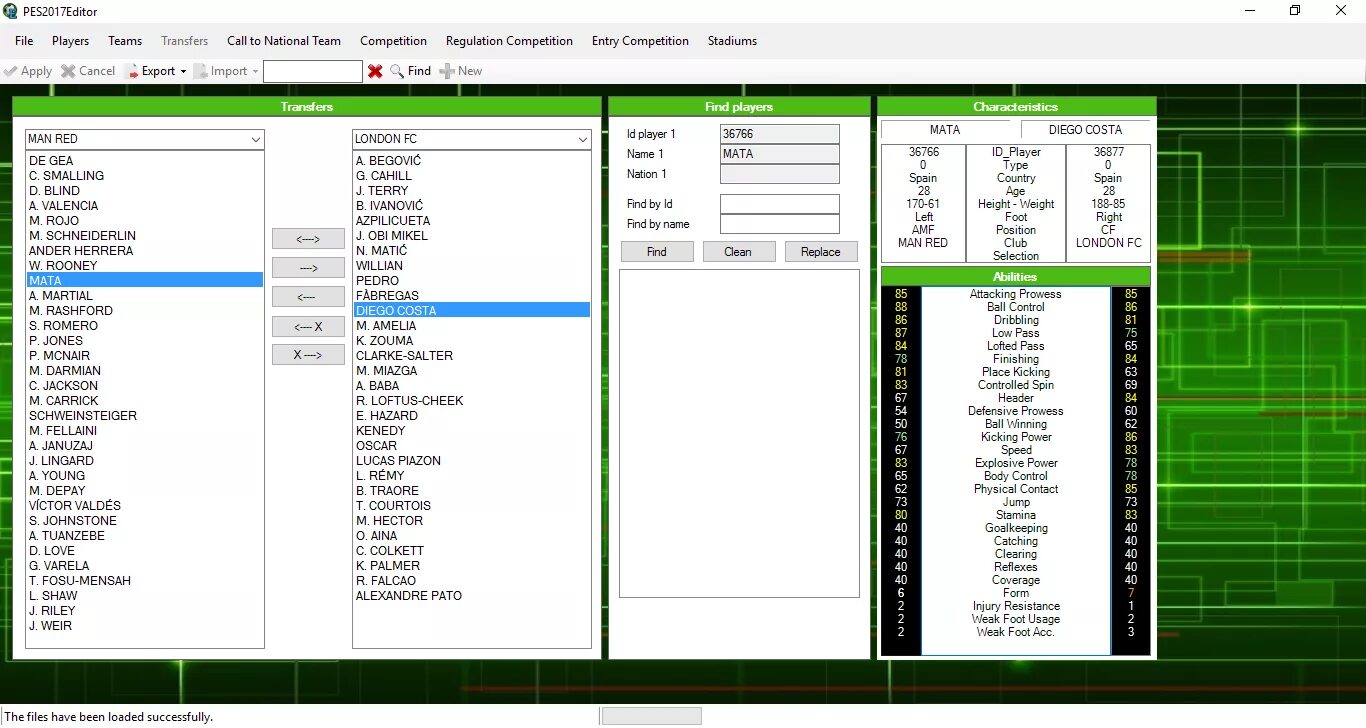Select OSCAR in the list
The image size is (1366, 728).
(x=472, y=446)
